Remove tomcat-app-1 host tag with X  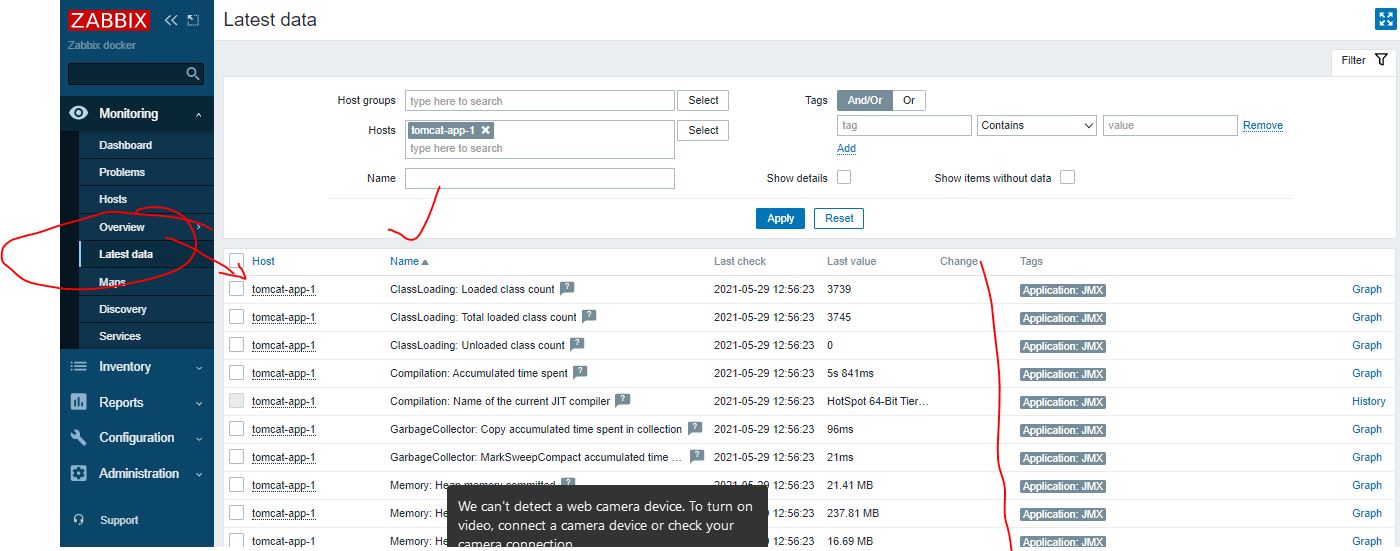tap(485, 130)
